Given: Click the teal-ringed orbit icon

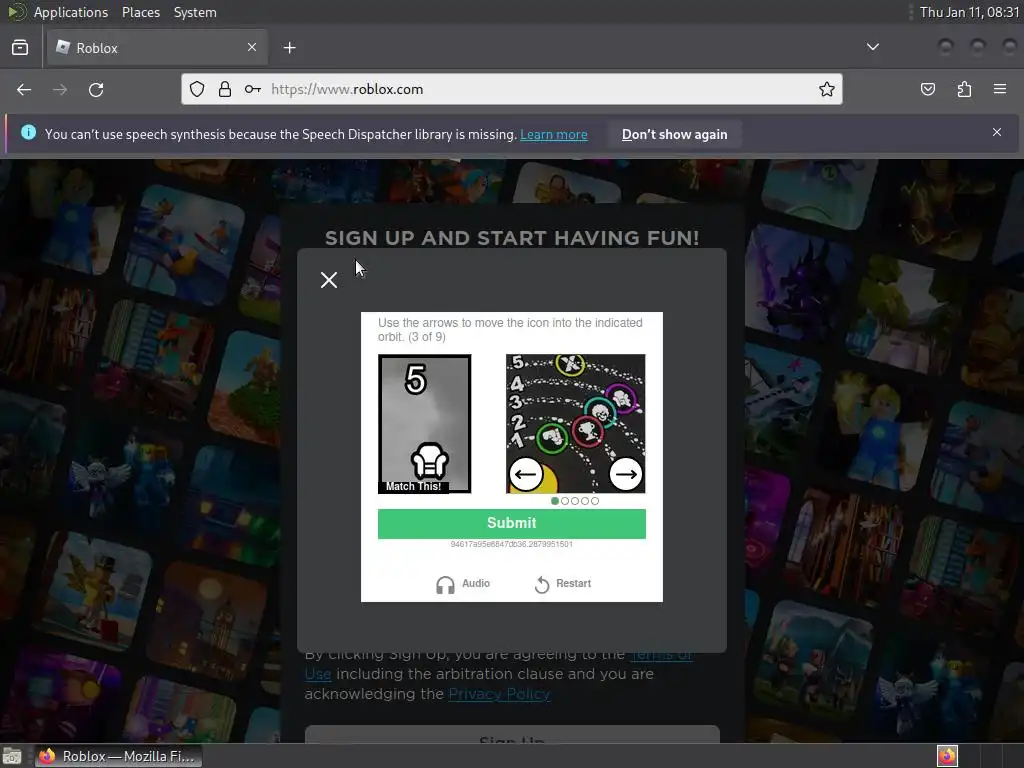Looking at the screenshot, I should click(x=600, y=413).
